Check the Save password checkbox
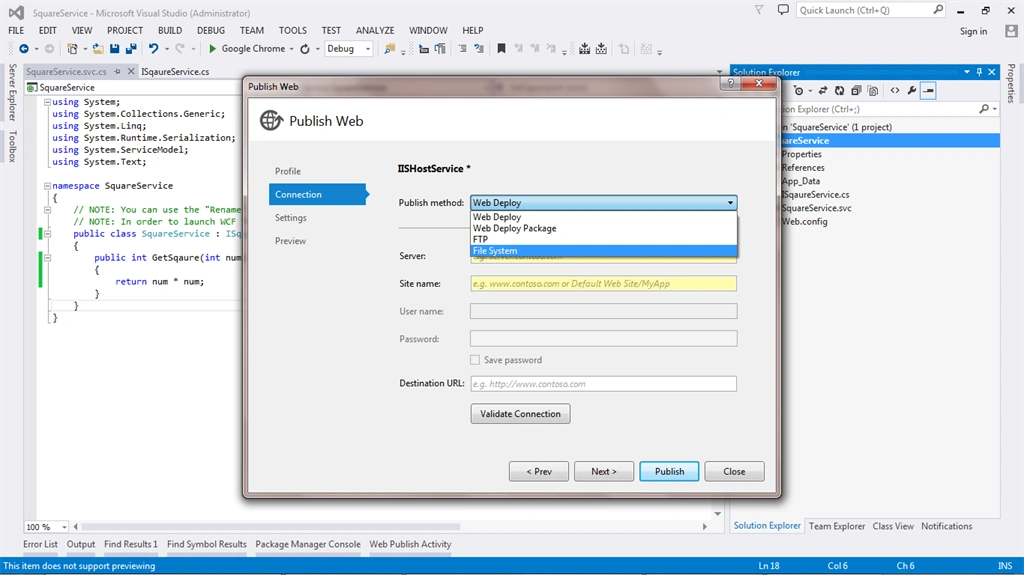The height and width of the screenshot is (575, 1024). click(x=475, y=360)
